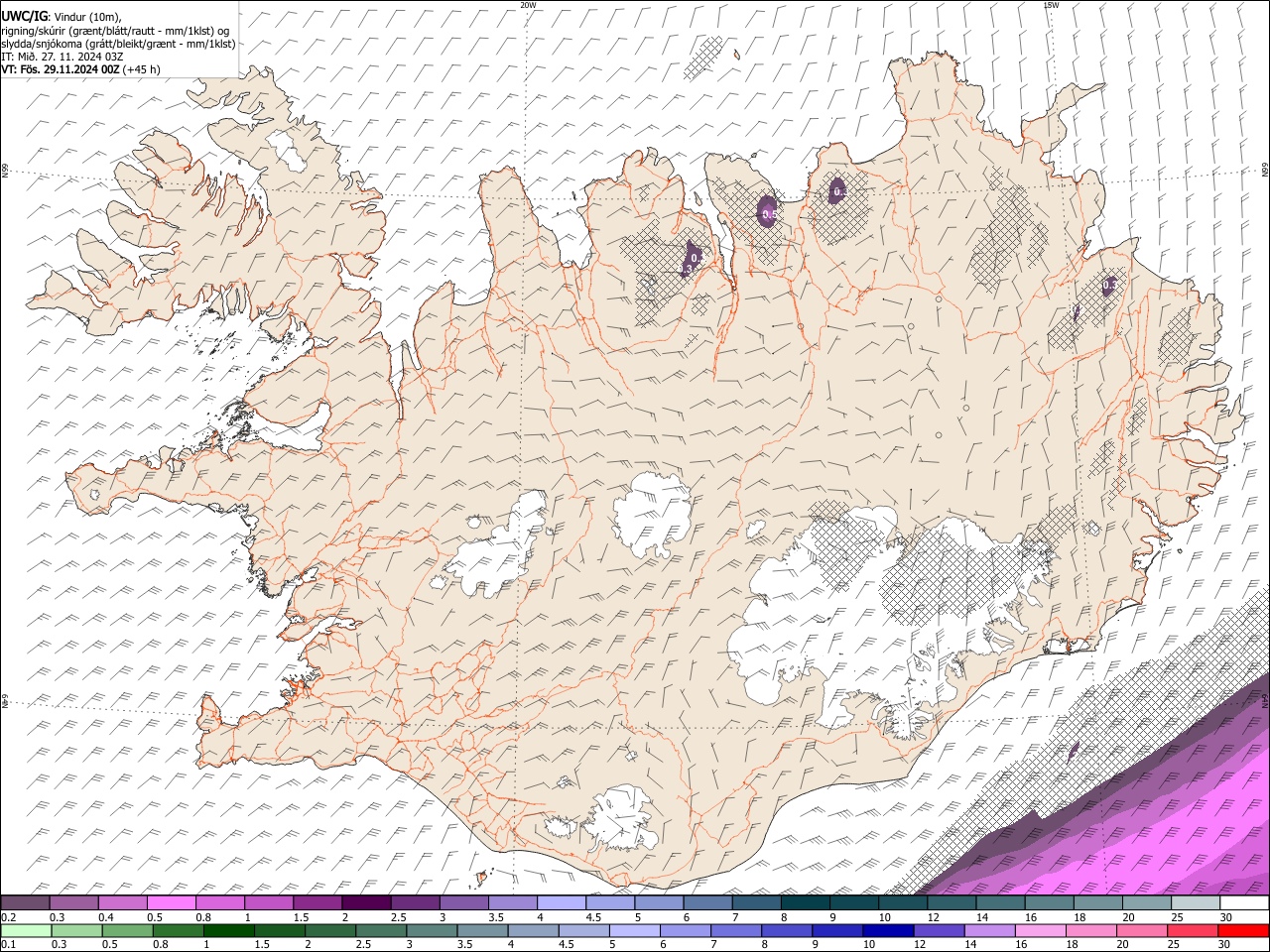Viewport: 1270px width, 952px height.
Task: Click the small purple contour in the east highlands
Action: pyautogui.click(x=1077, y=312)
